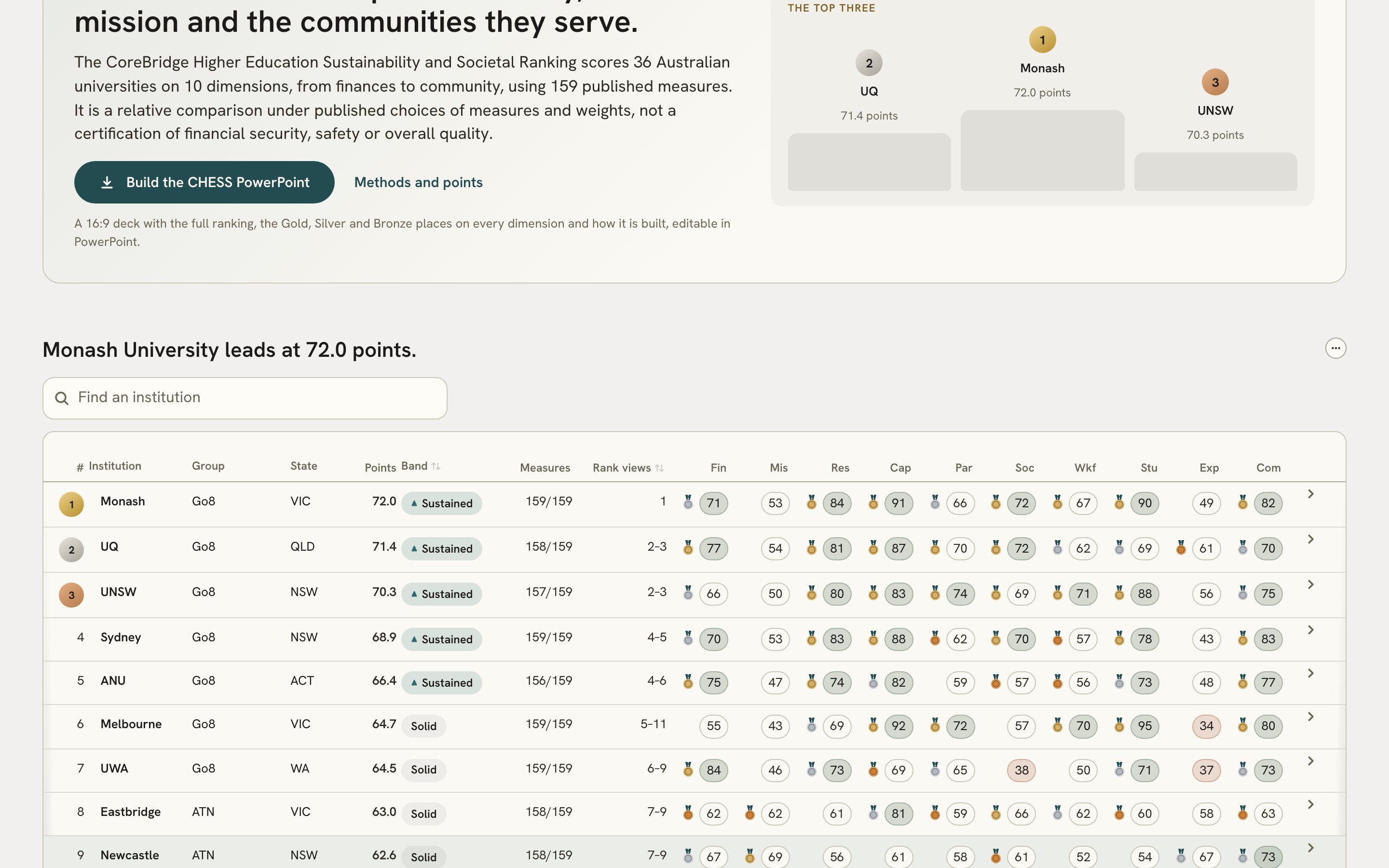
Task: Expand the ANU row chevron
Action: pyautogui.click(x=1310, y=673)
